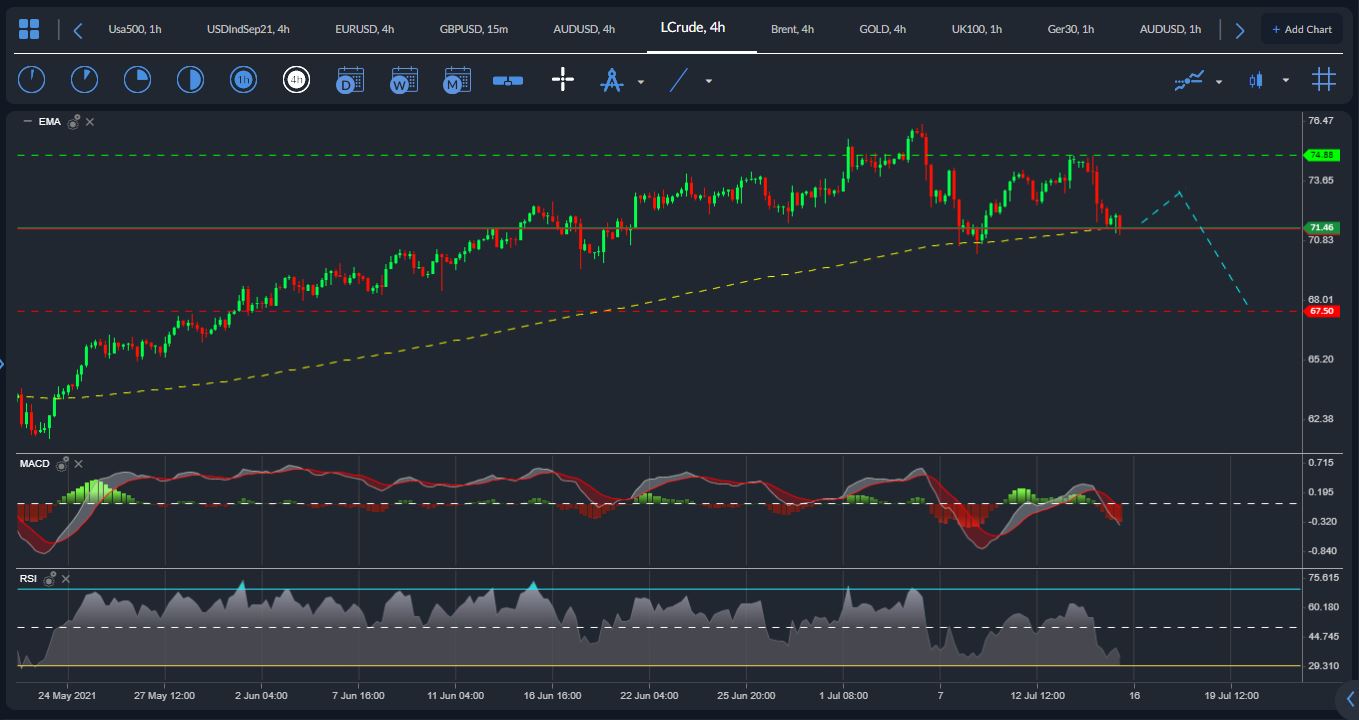This screenshot has width=1359, height=720.
Task: Click the Add Chart button
Action: click(1301, 29)
